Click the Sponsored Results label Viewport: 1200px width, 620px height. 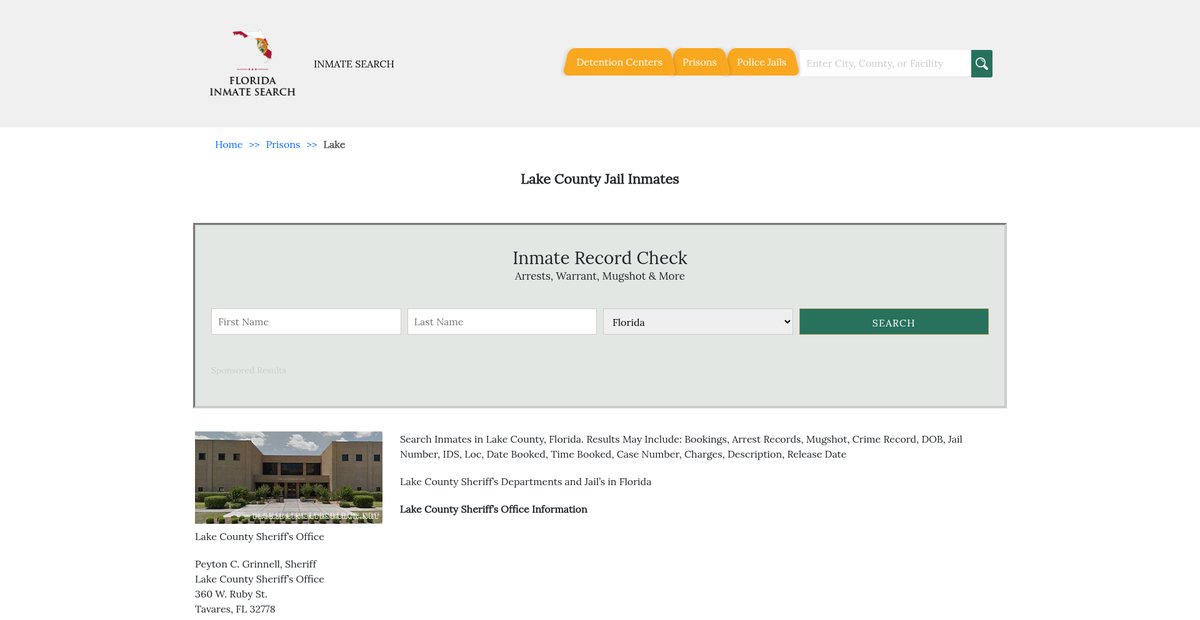249,370
